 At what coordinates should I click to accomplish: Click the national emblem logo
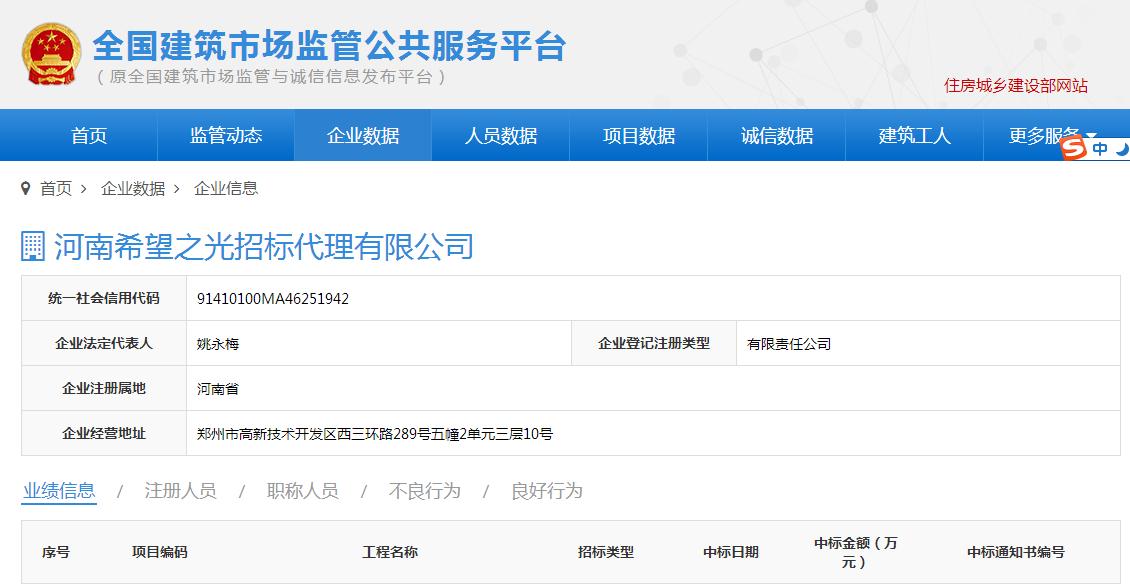click(51, 54)
